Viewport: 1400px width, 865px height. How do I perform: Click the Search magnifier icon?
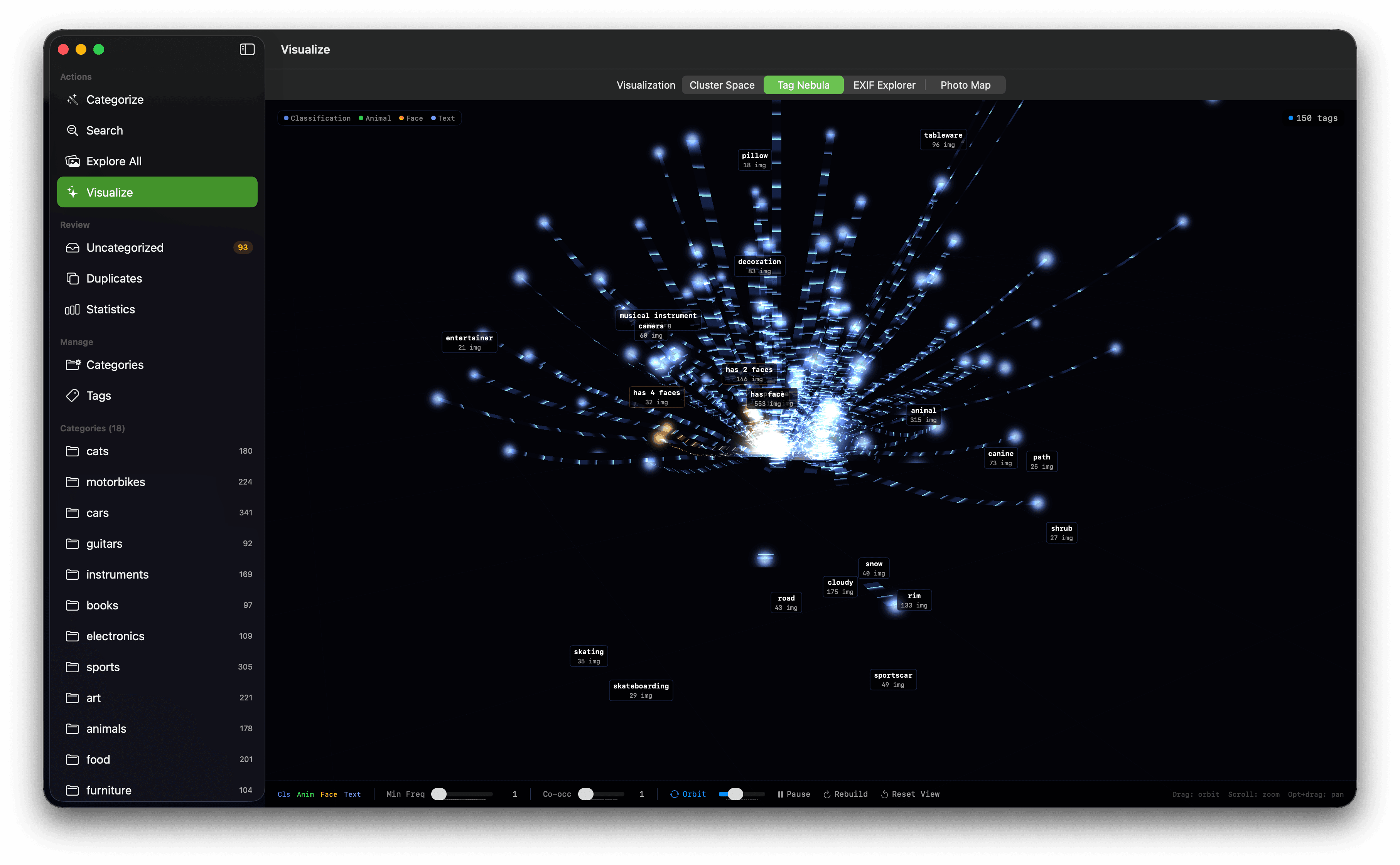72,130
